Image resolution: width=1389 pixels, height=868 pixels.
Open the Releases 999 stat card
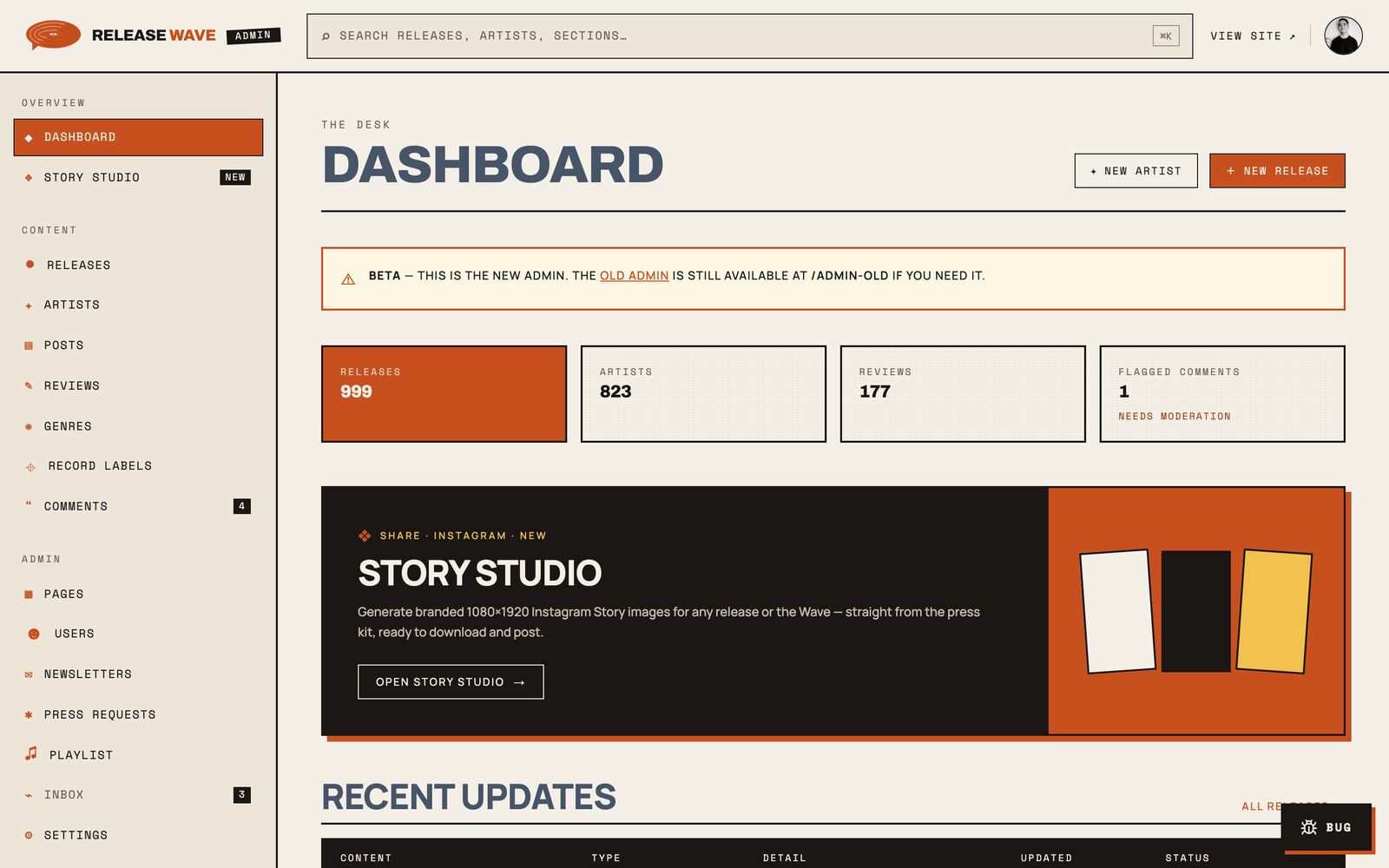[444, 394]
